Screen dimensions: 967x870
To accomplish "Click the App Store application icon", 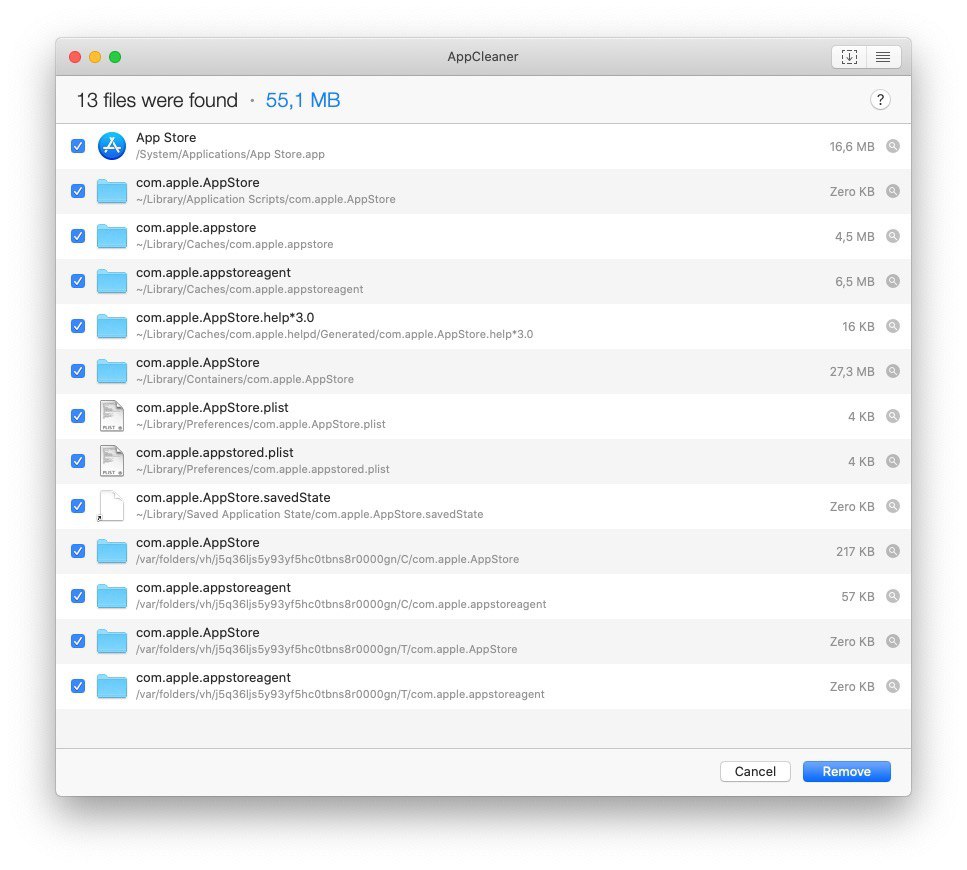I will click(112, 146).
